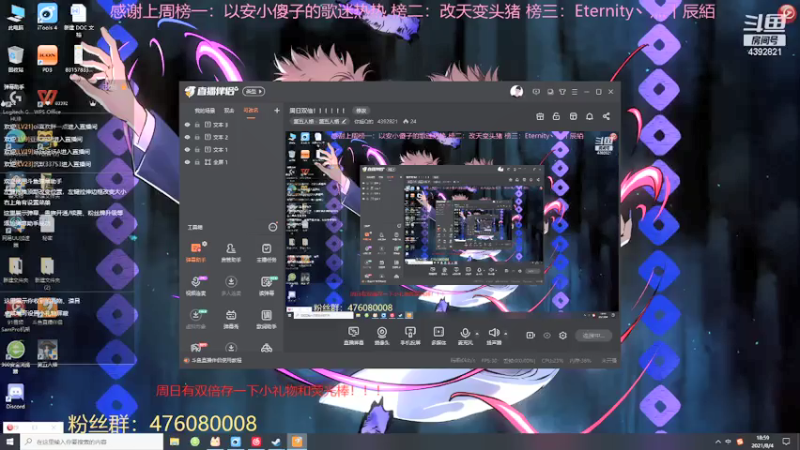
Task: Toggle lock on 文本 1 layer
Action: tap(197, 149)
